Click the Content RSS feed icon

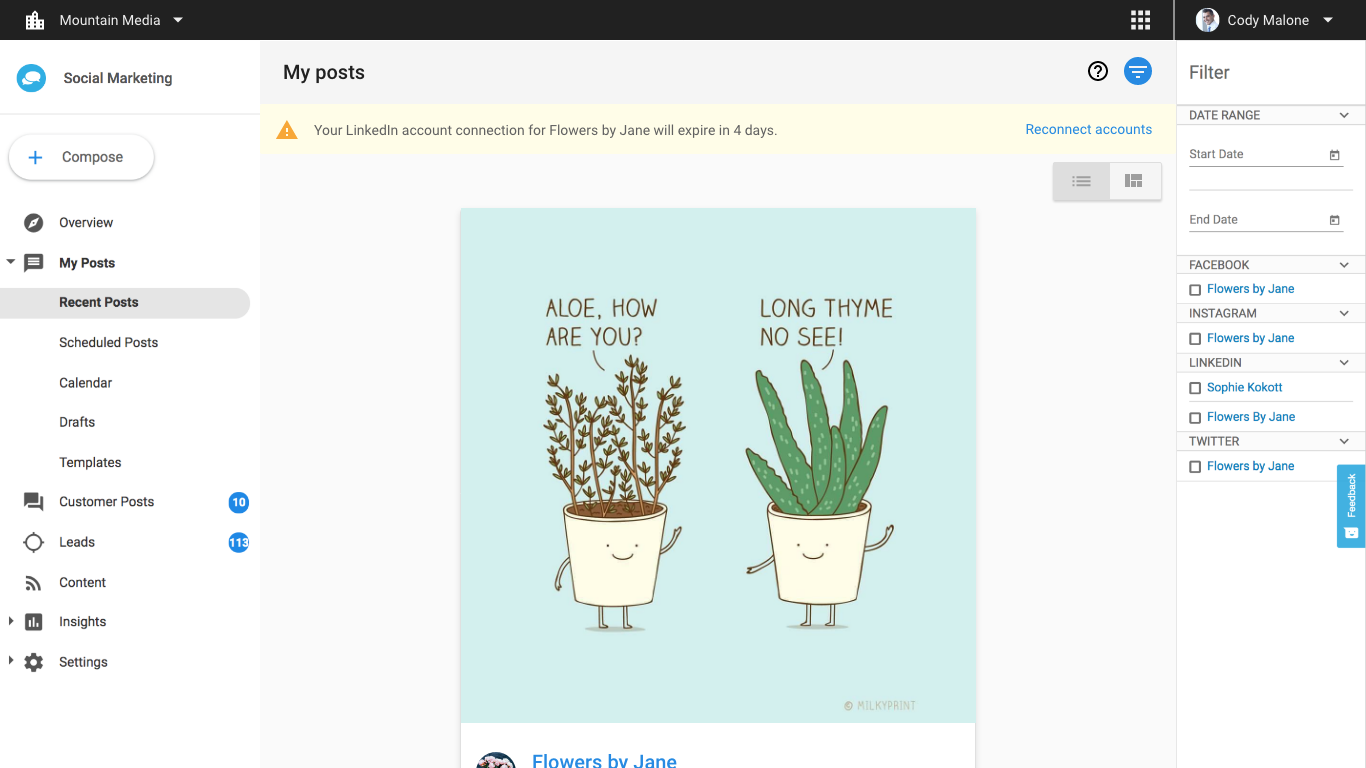(34, 583)
